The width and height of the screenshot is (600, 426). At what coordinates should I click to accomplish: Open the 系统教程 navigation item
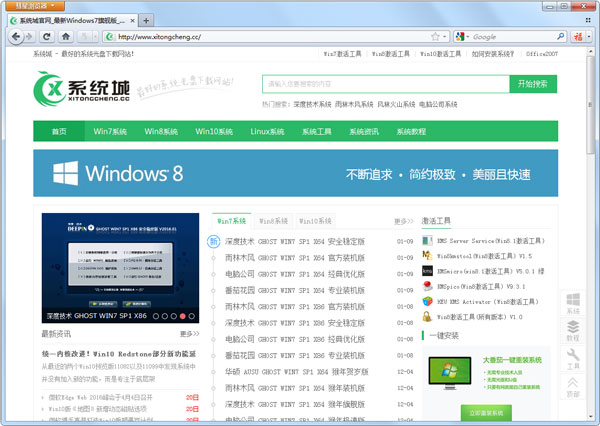click(411, 131)
